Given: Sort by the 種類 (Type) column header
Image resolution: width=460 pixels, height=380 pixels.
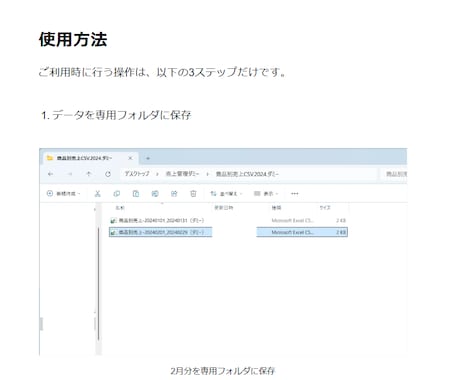Looking at the screenshot, I should click(276, 208).
